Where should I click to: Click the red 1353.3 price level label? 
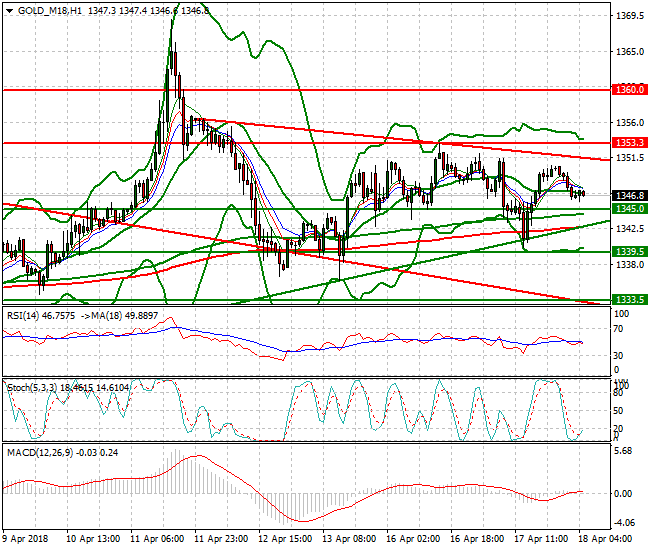pos(630,143)
